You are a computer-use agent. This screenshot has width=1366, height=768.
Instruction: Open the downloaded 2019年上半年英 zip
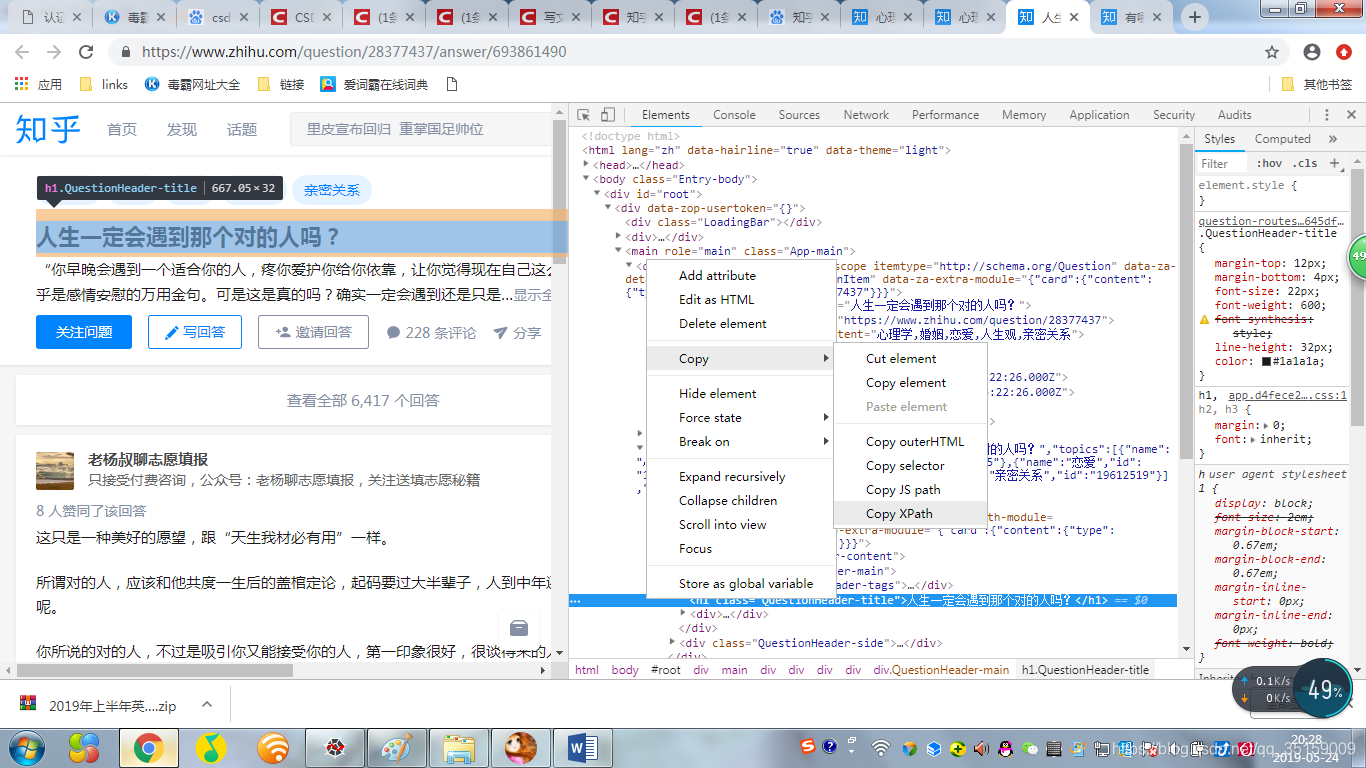(100, 705)
